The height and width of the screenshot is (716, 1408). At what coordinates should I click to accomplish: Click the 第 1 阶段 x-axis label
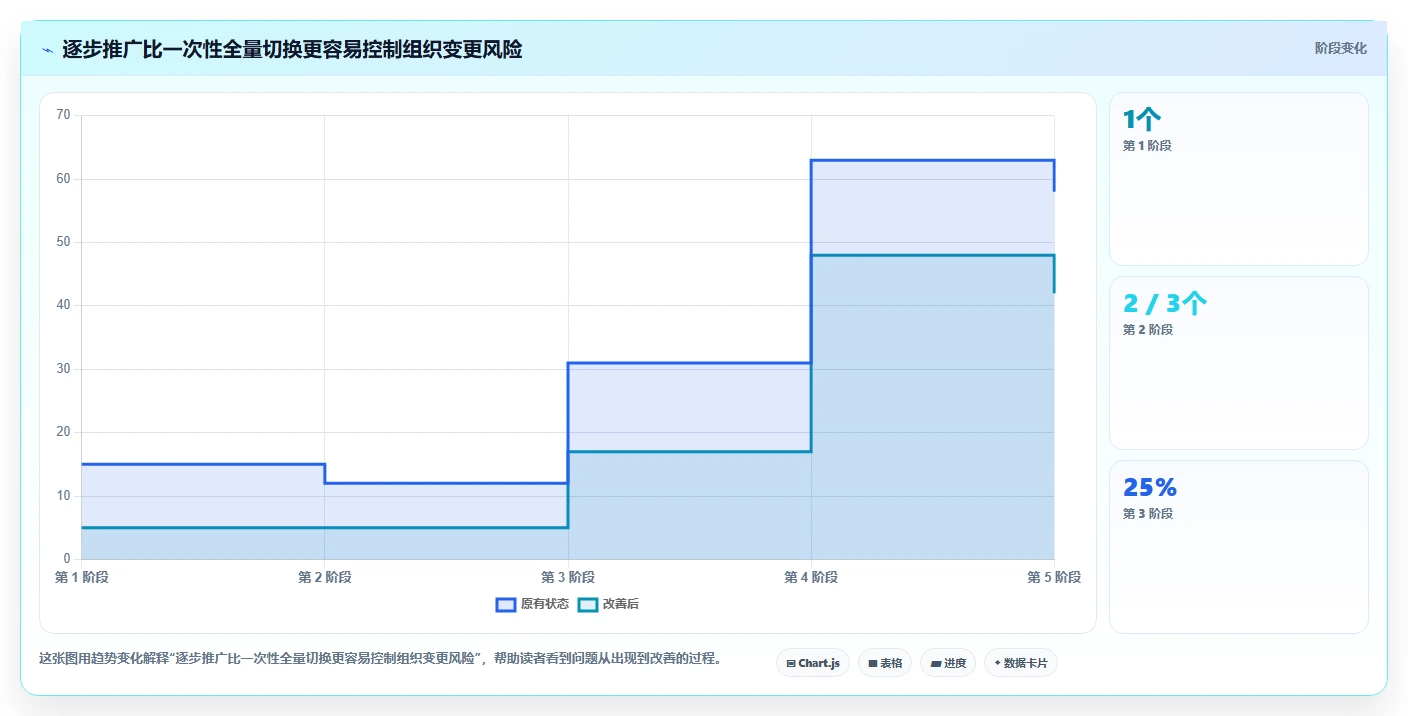81,577
